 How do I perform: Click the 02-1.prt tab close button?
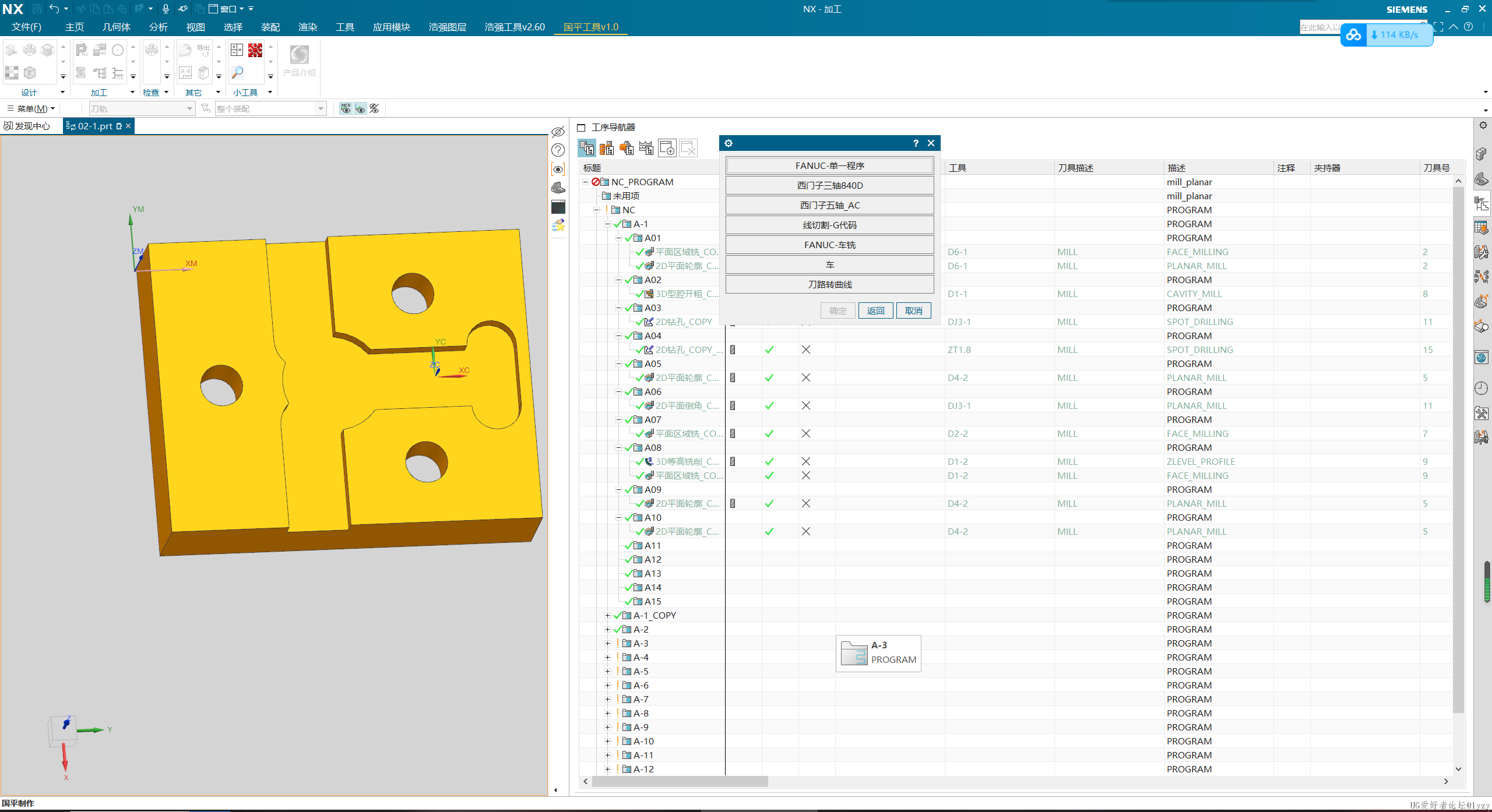click(128, 126)
